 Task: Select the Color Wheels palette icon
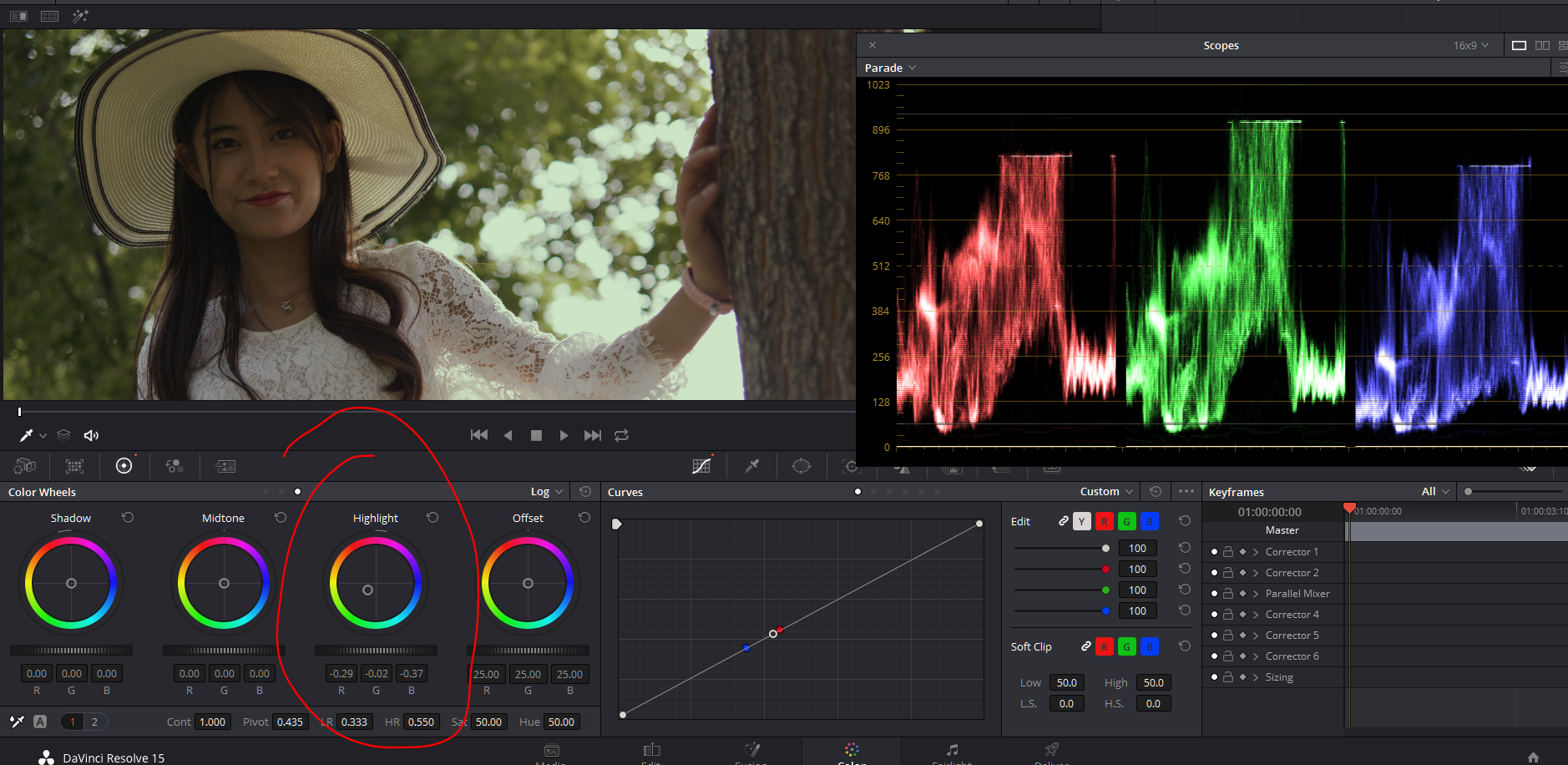tap(124, 466)
